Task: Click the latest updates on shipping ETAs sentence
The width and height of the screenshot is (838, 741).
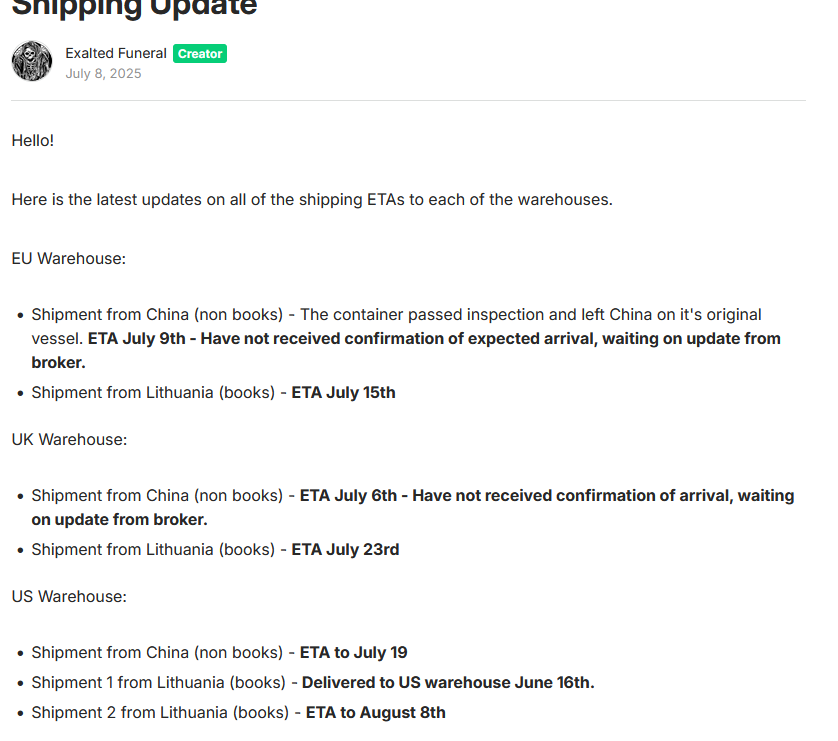Action: coord(312,199)
